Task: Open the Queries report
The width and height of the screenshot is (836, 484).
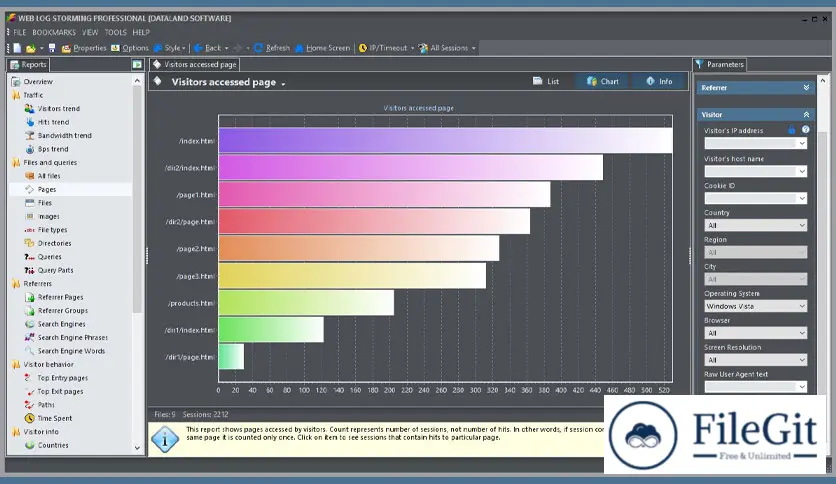Action: tap(49, 257)
